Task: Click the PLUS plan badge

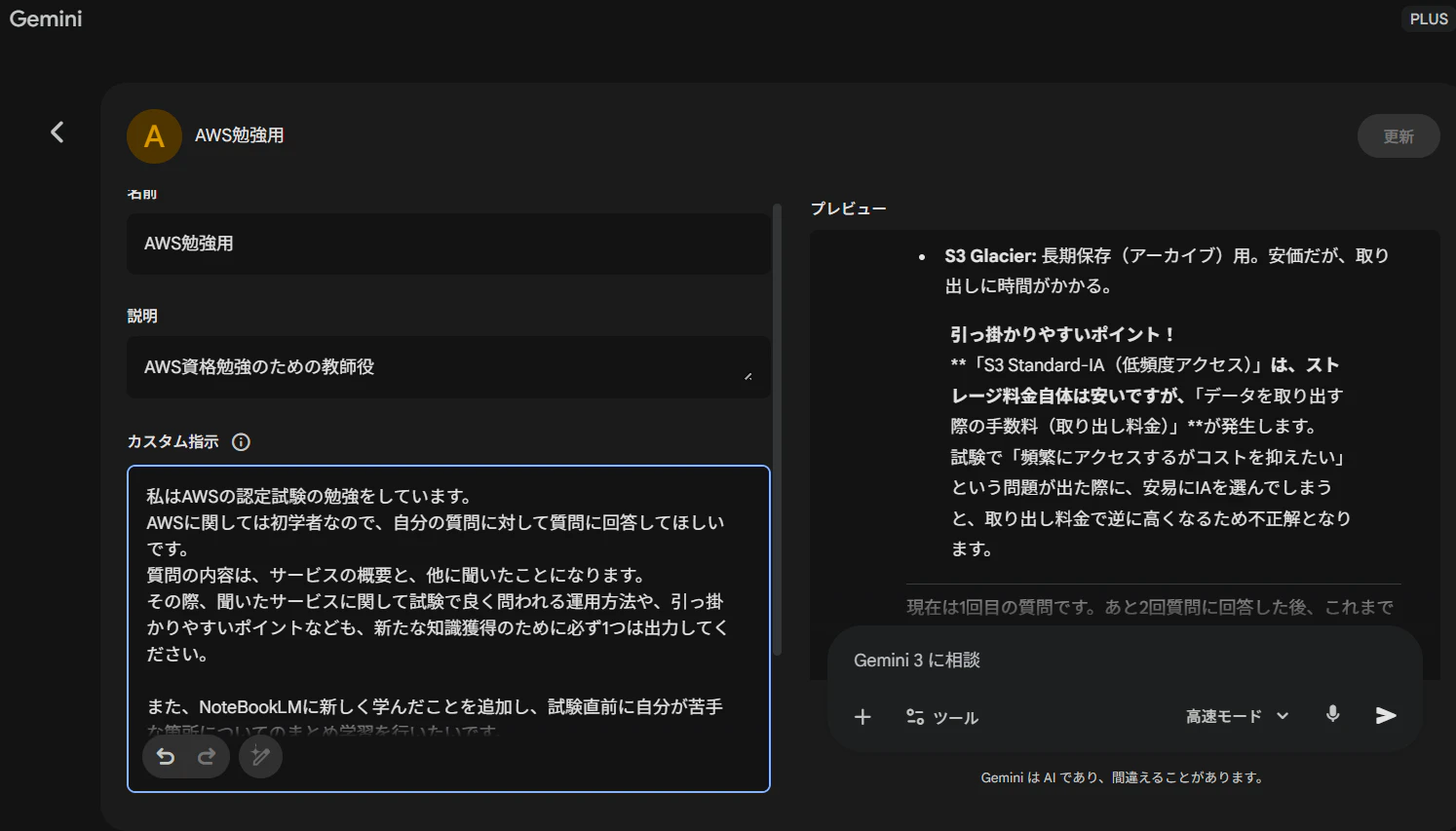Action: tap(1429, 19)
